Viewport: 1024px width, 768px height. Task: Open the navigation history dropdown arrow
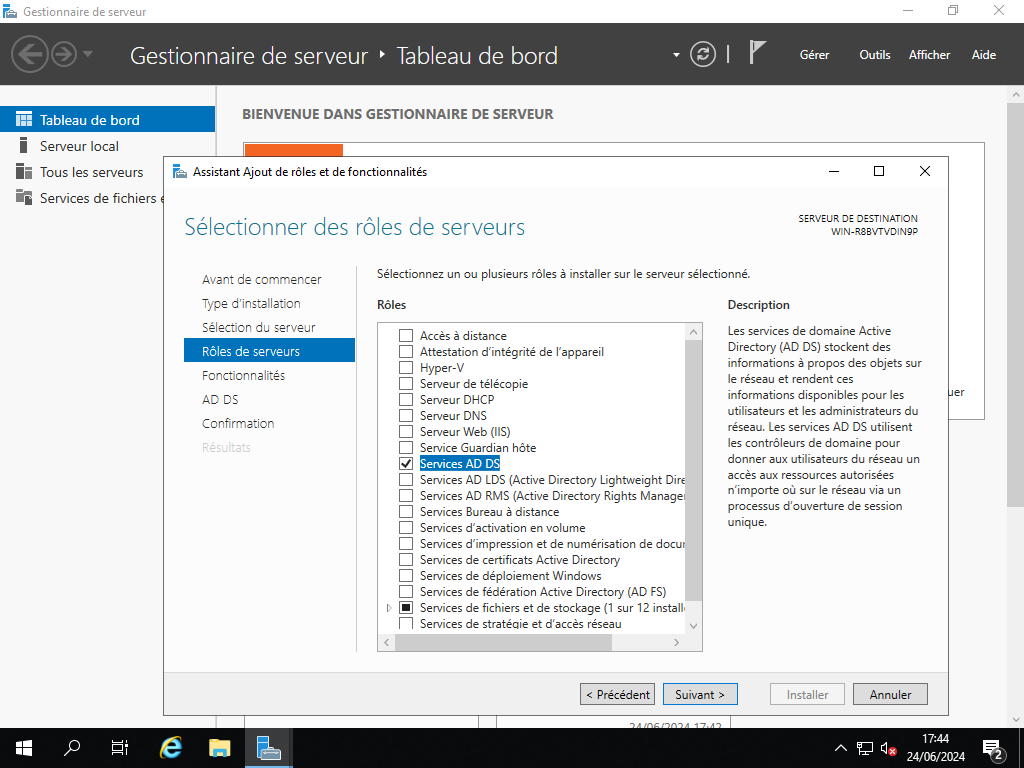pyautogui.click(x=88, y=54)
